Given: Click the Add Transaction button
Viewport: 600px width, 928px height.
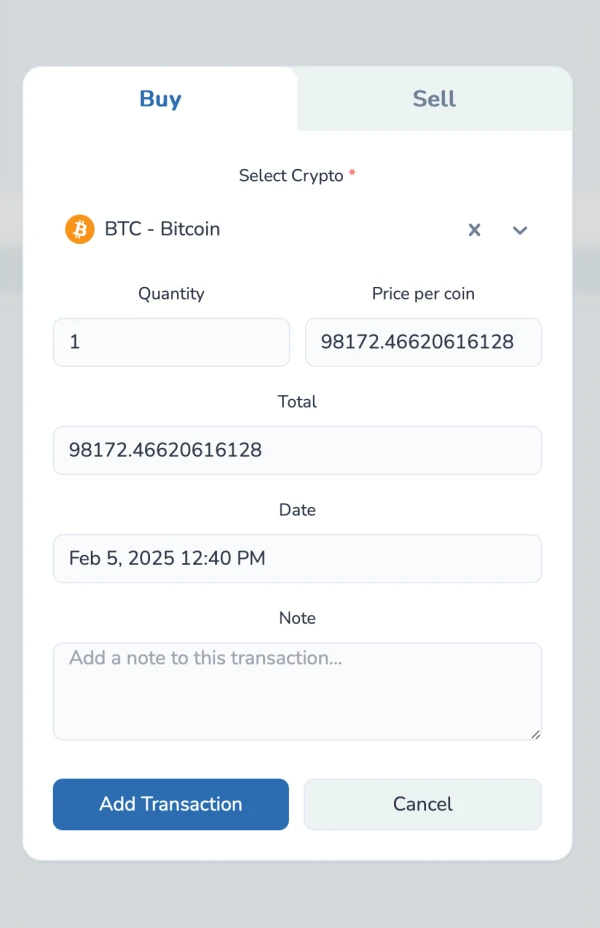Looking at the screenshot, I should pyautogui.click(x=170, y=804).
